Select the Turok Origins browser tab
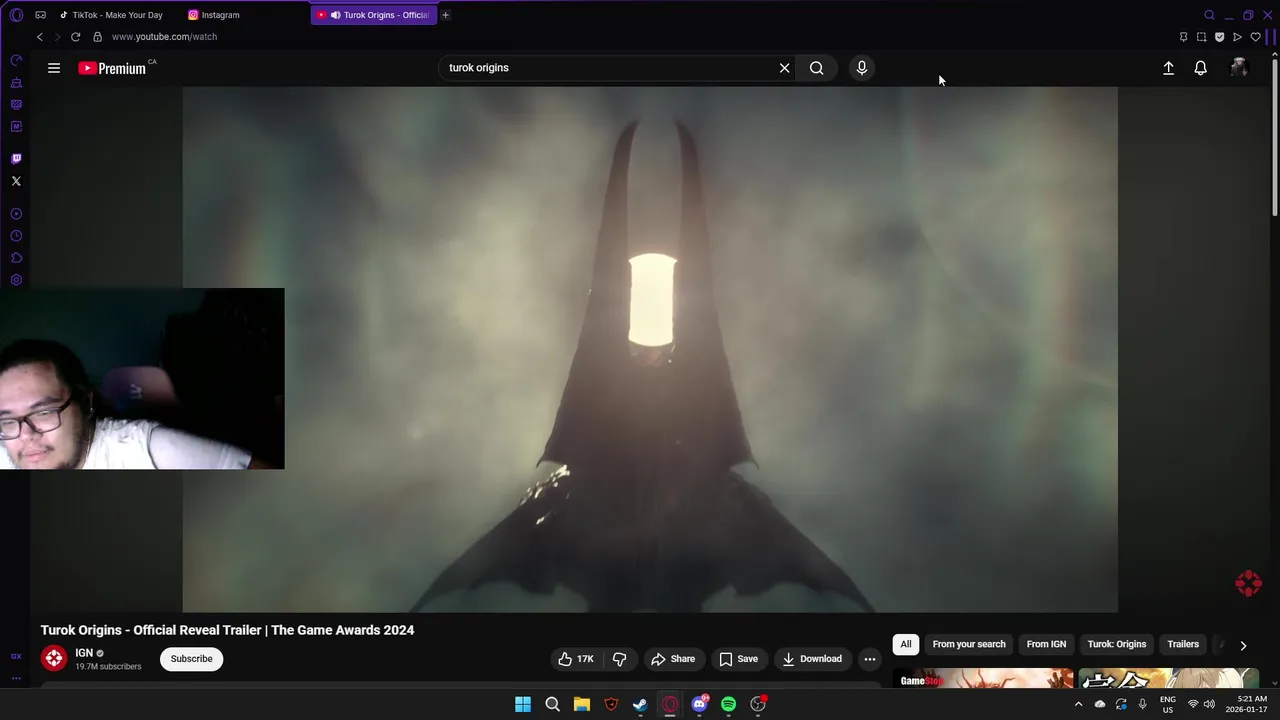Screen dimensions: 1280x720 pos(374,15)
